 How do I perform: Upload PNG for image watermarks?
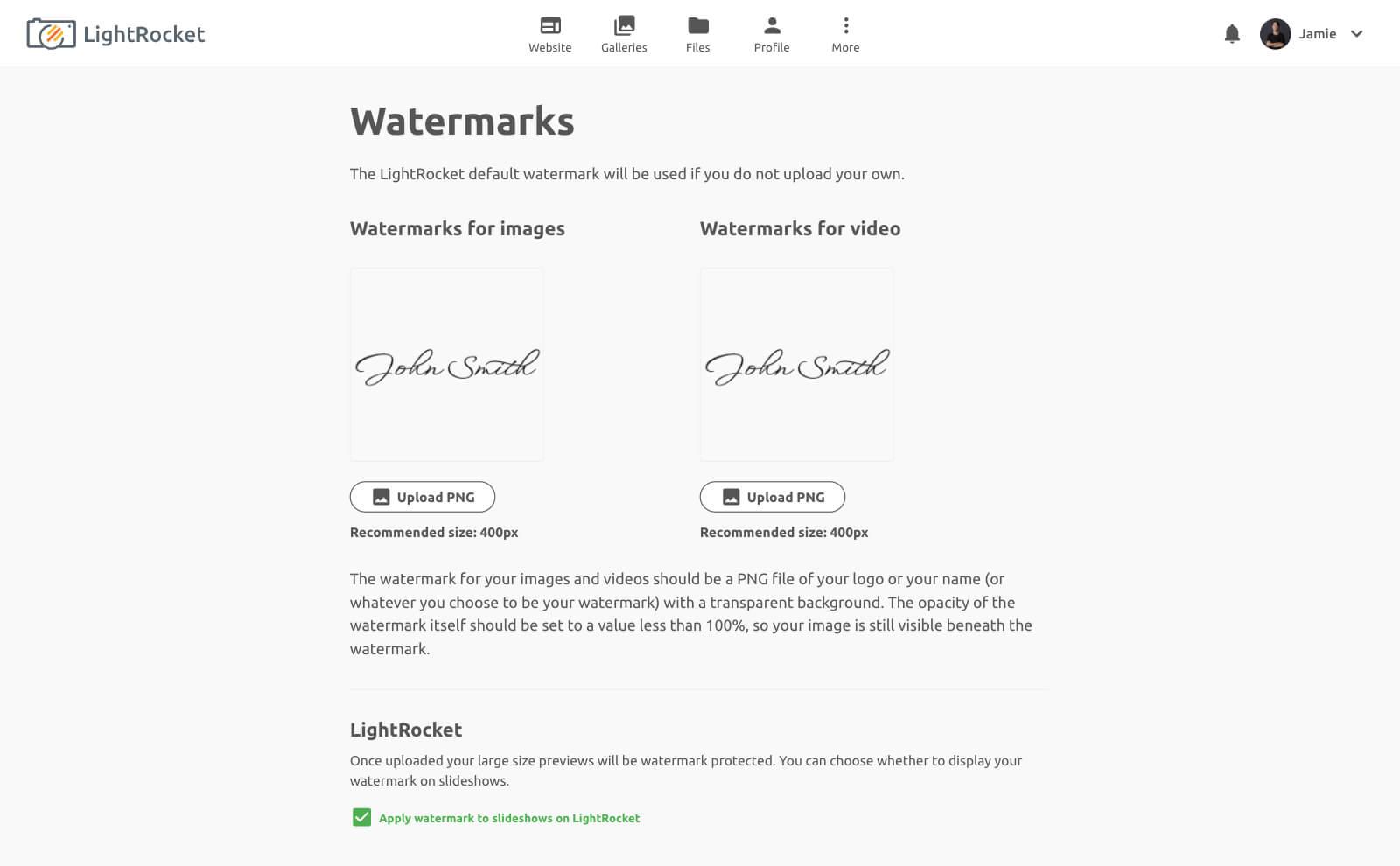(x=423, y=497)
